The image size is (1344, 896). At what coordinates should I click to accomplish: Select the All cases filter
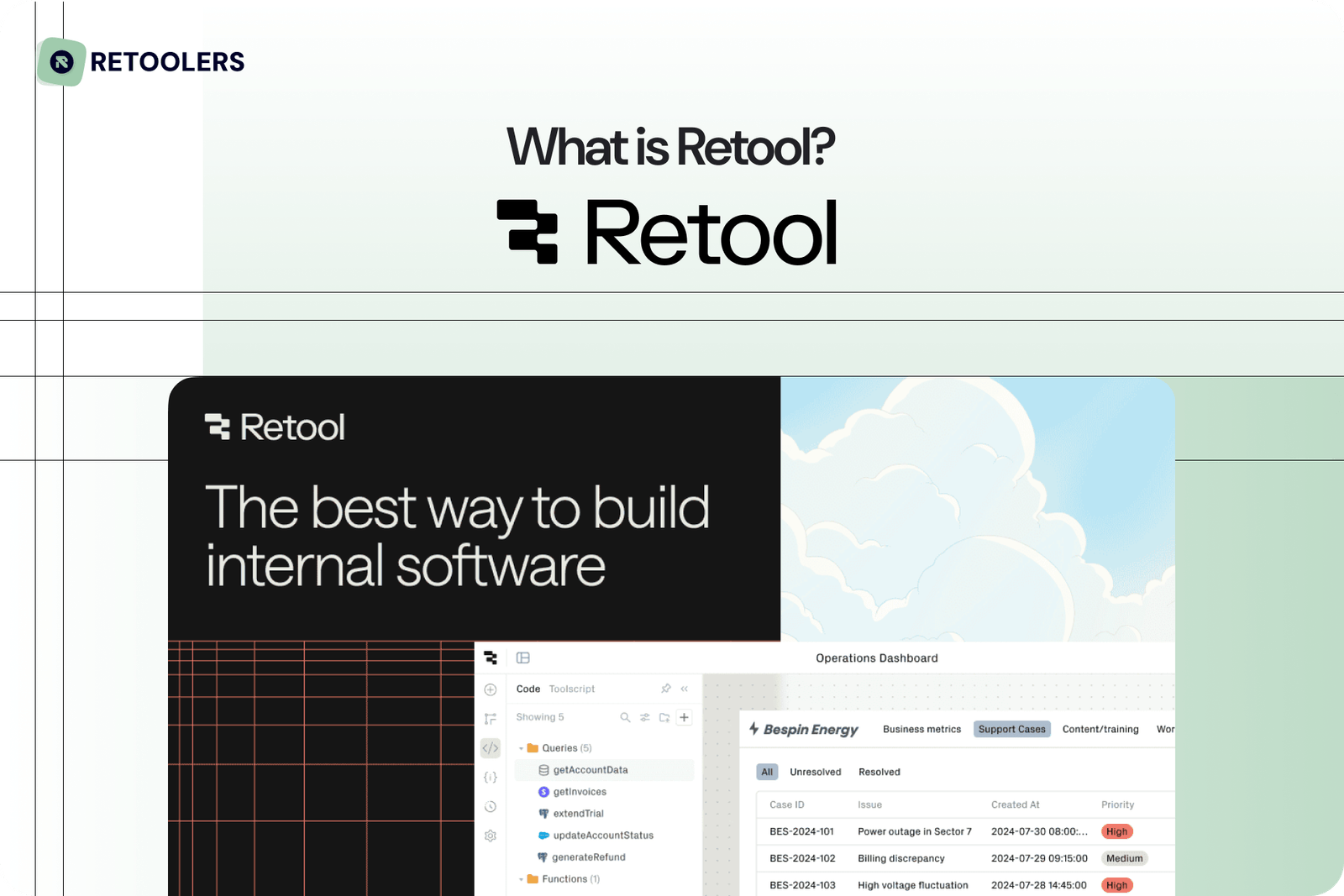click(x=767, y=772)
